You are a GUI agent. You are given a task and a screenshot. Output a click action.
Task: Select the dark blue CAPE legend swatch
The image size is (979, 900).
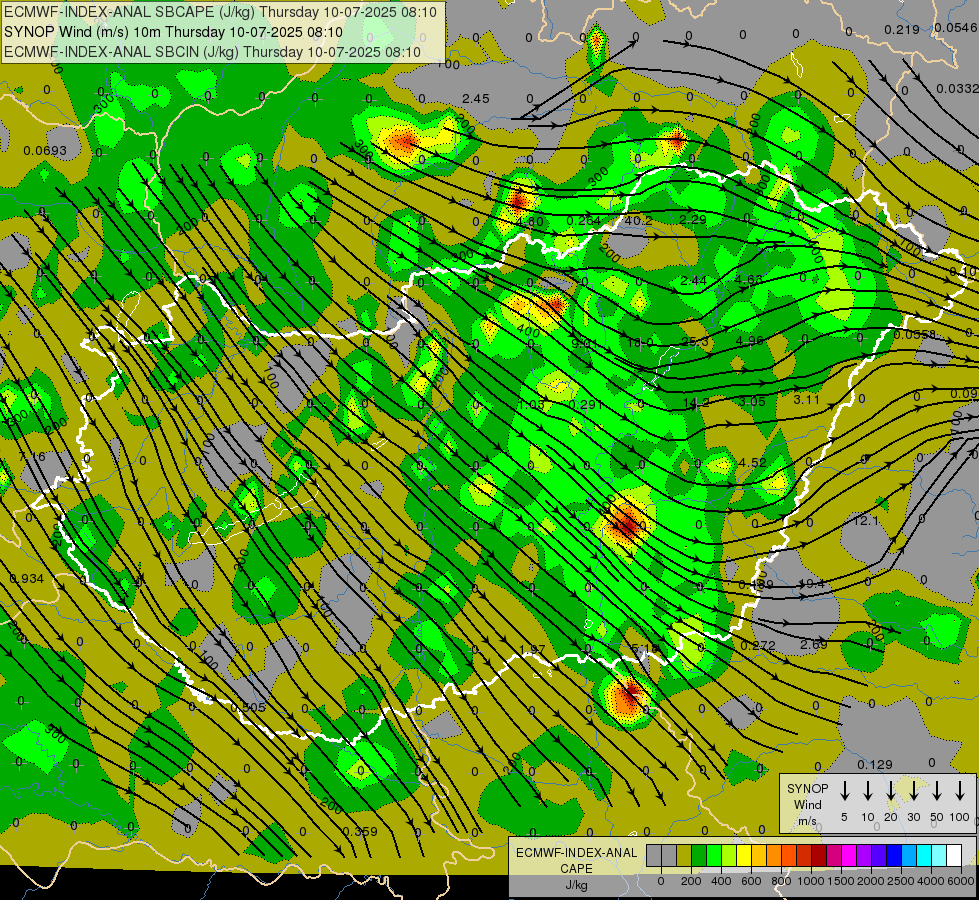(x=894, y=856)
